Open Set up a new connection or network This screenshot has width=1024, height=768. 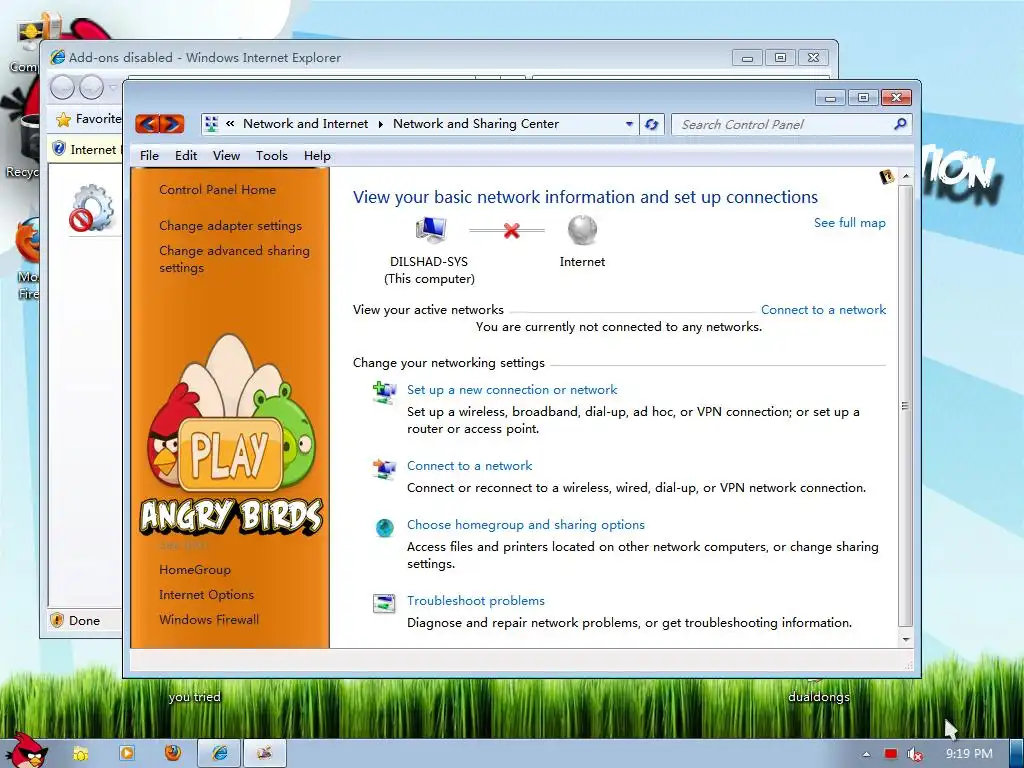[512, 390]
